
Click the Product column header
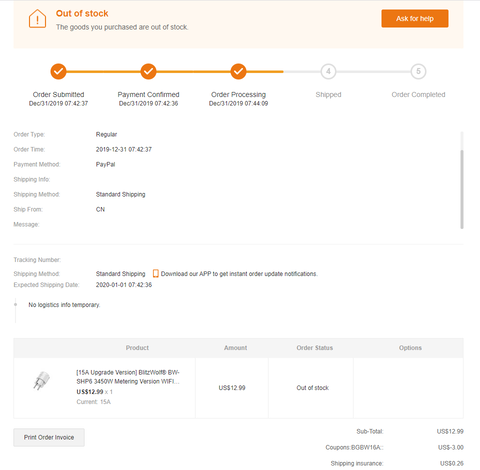tap(137, 348)
